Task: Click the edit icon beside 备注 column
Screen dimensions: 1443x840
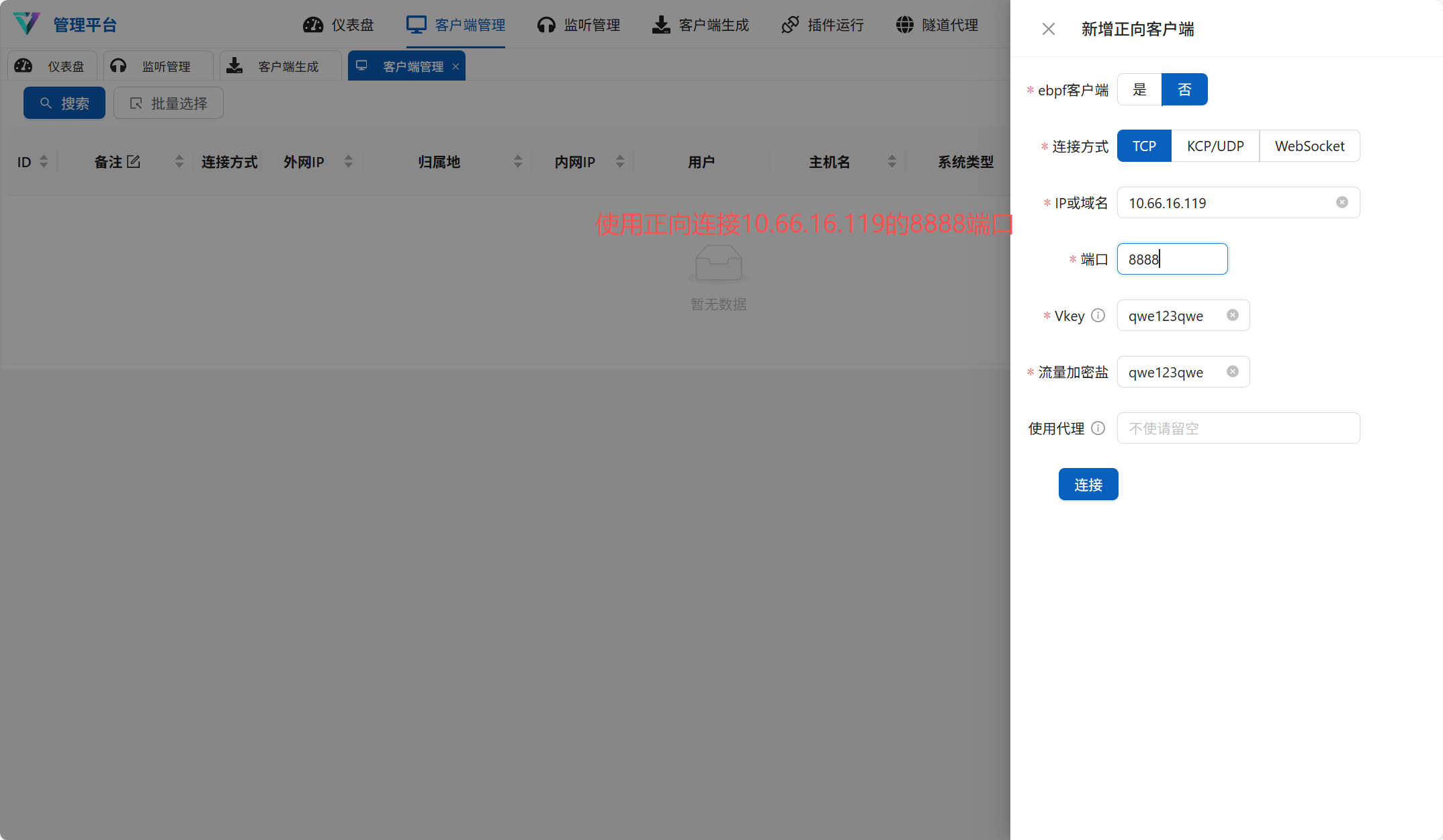Action: pos(134,161)
